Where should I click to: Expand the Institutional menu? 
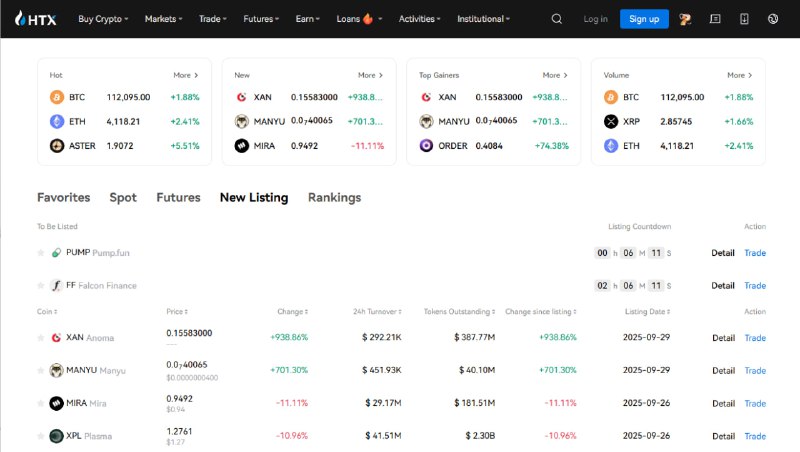[483, 19]
